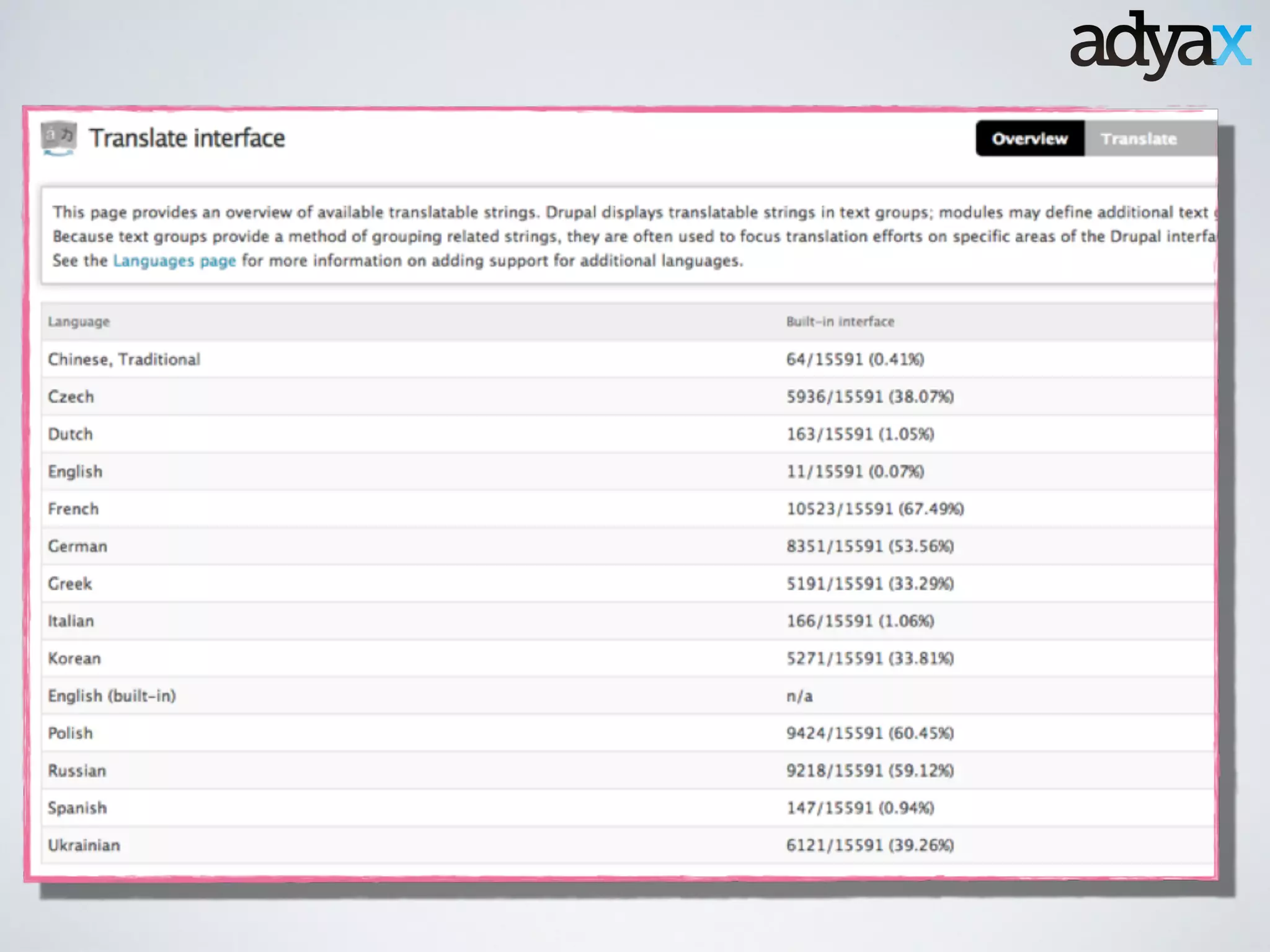Select the English (built-in) row

pyautogui.click(x=112, y=696)
